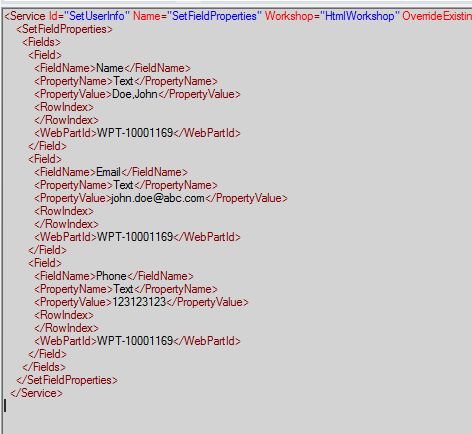
Task: Click the PropertyName line of the Email field
Action: click(x=126, y=185)
